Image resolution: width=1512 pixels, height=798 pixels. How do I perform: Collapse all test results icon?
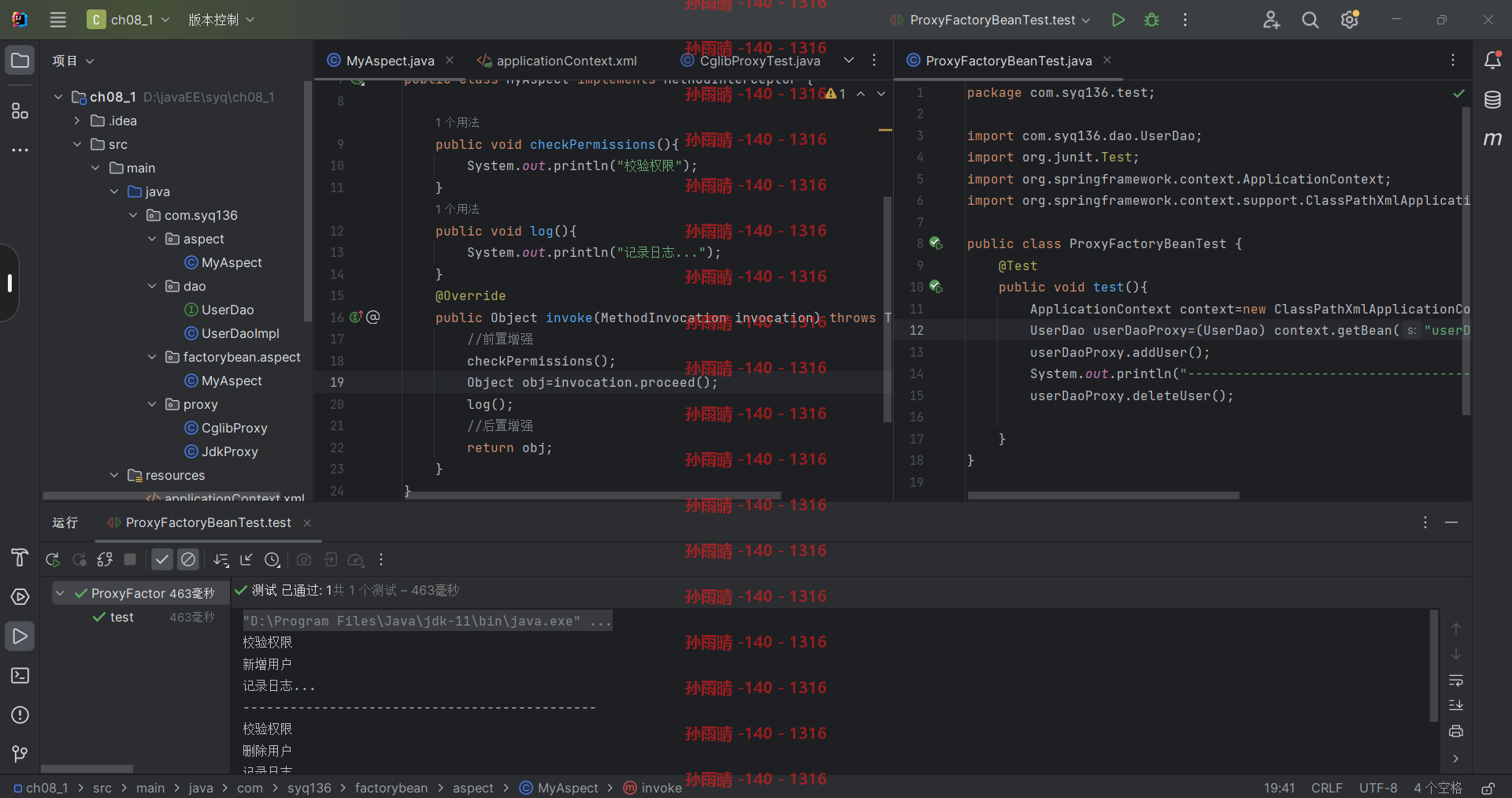[246, 559]
